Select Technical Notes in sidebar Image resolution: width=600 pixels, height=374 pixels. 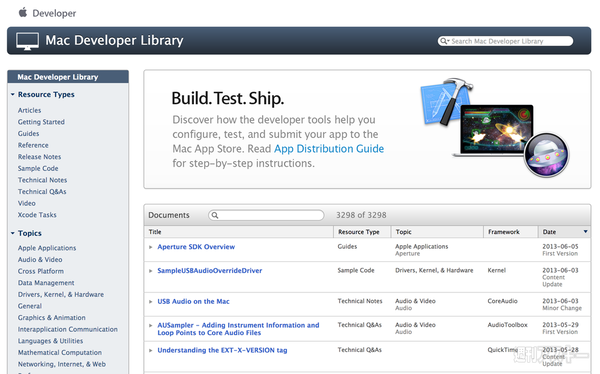[x=42, y=180]
